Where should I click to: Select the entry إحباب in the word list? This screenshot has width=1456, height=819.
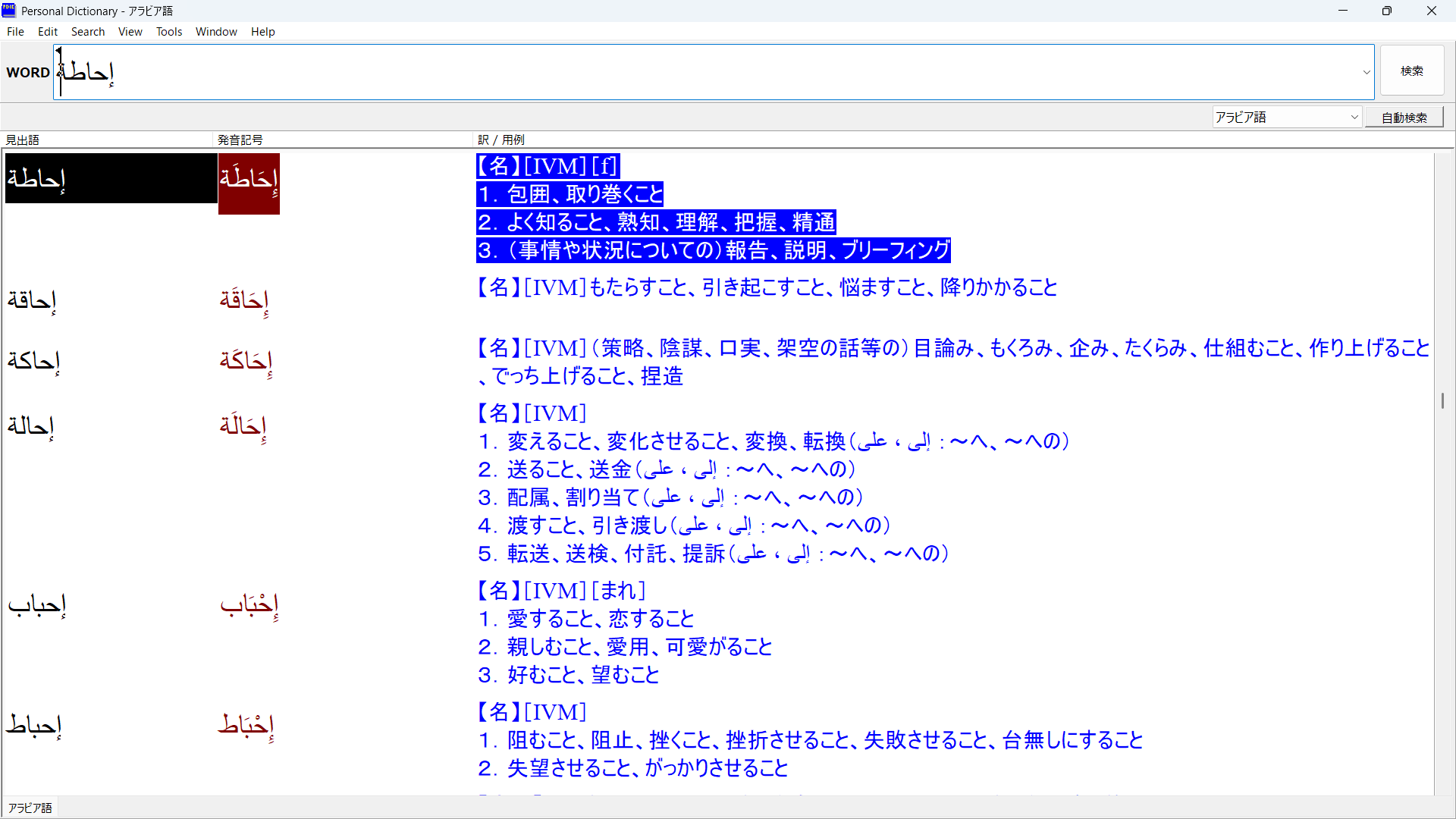tap(37, 604)
